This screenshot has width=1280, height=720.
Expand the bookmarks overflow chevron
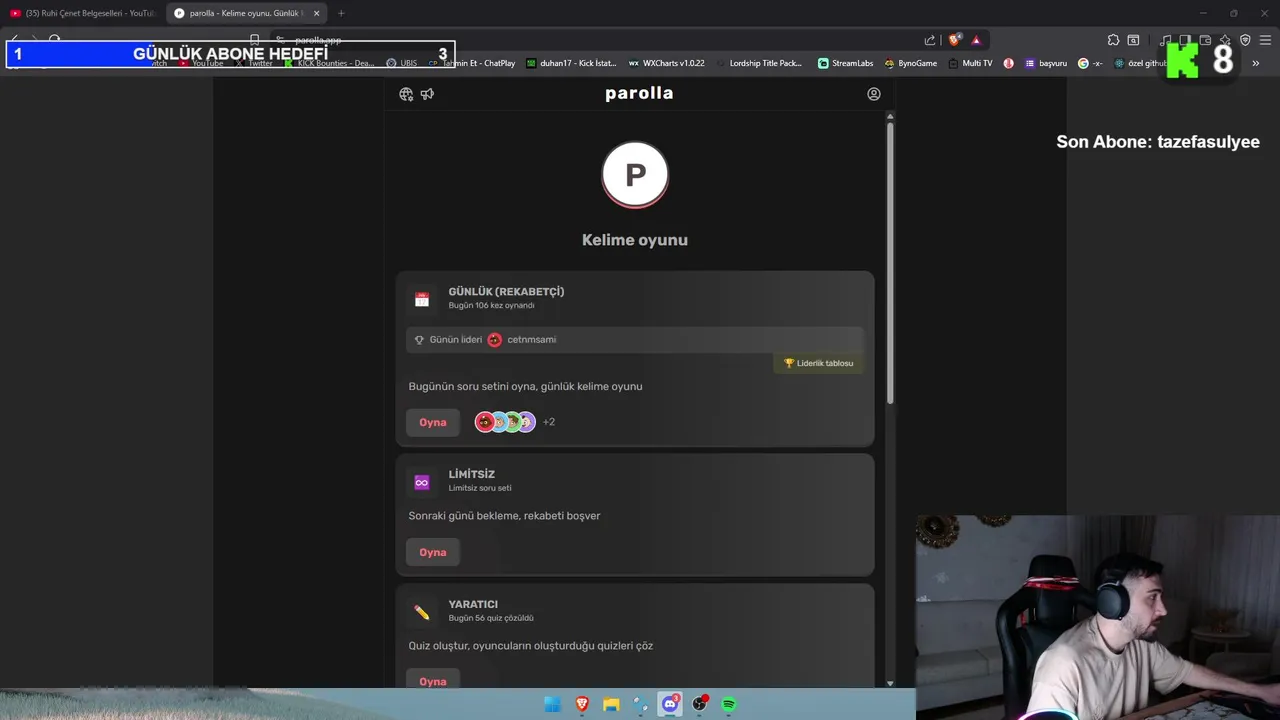[1256, 63]
